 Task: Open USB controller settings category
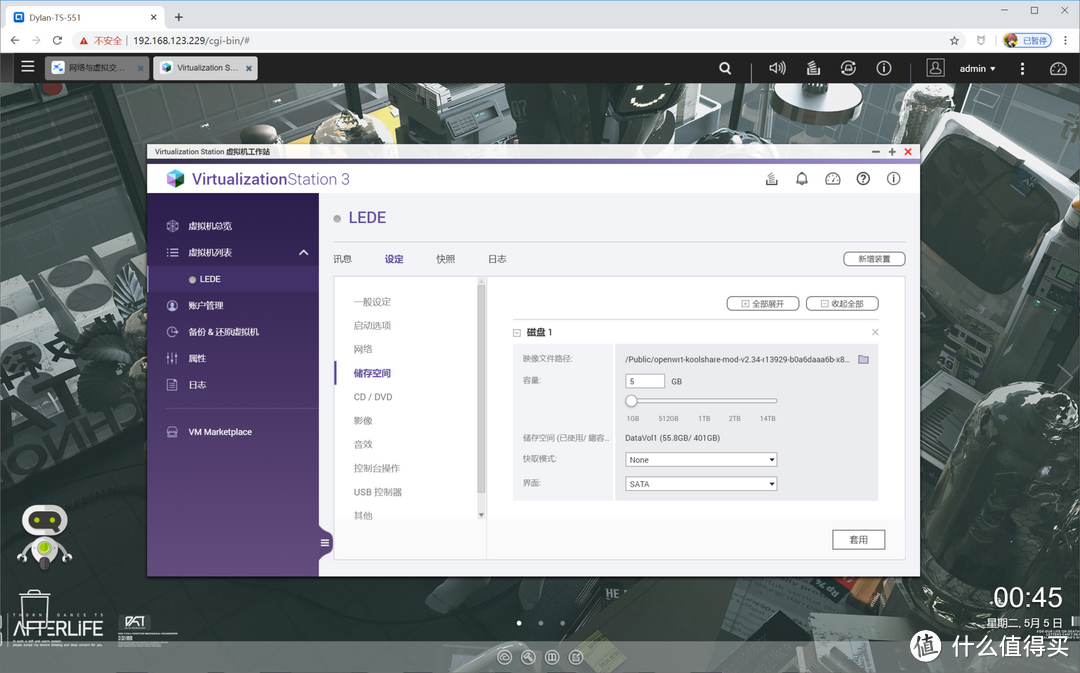coord(377,492)
